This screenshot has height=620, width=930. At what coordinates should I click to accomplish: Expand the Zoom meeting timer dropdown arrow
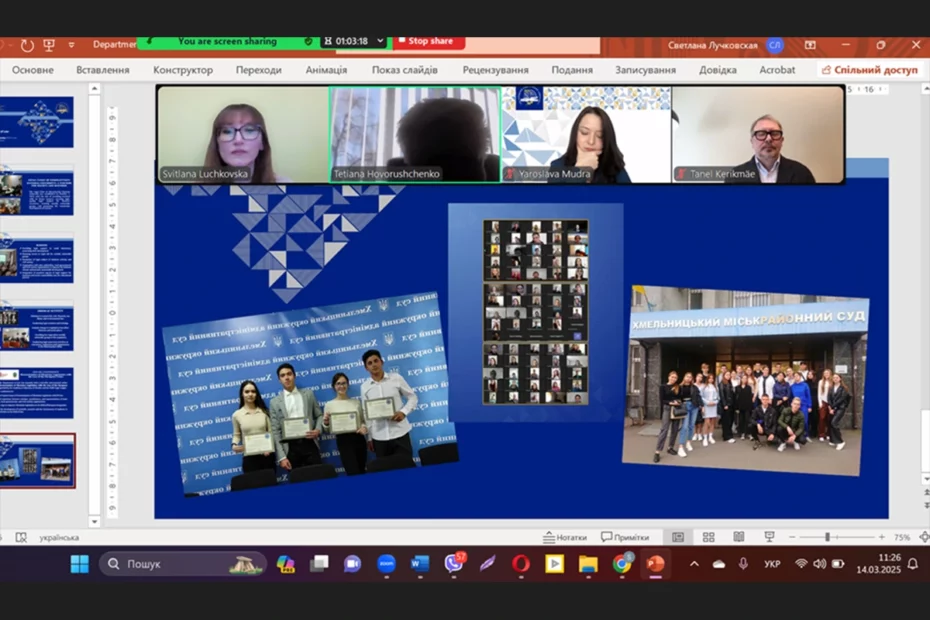point(380,41)
